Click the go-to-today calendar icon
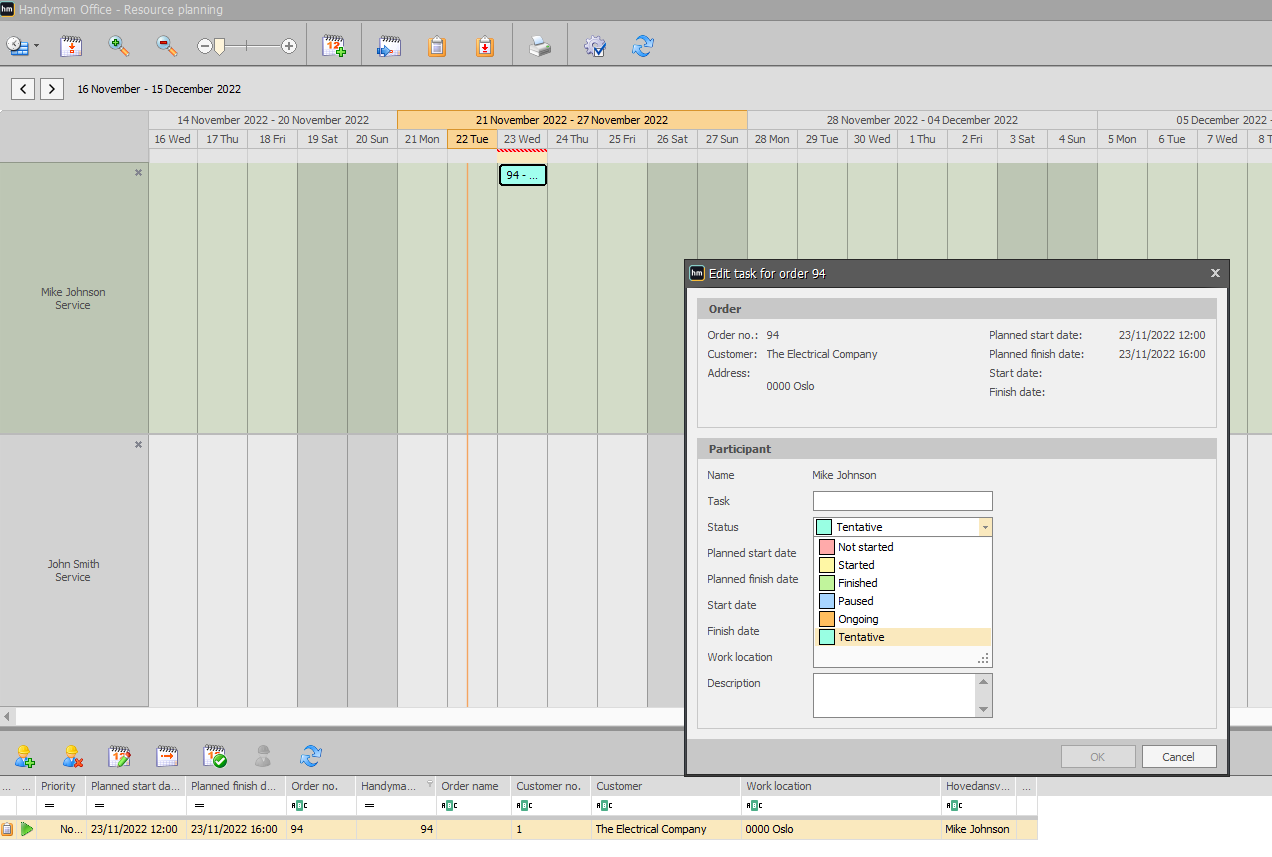Viewport: 1272px width, 857px height. (71, 46)
